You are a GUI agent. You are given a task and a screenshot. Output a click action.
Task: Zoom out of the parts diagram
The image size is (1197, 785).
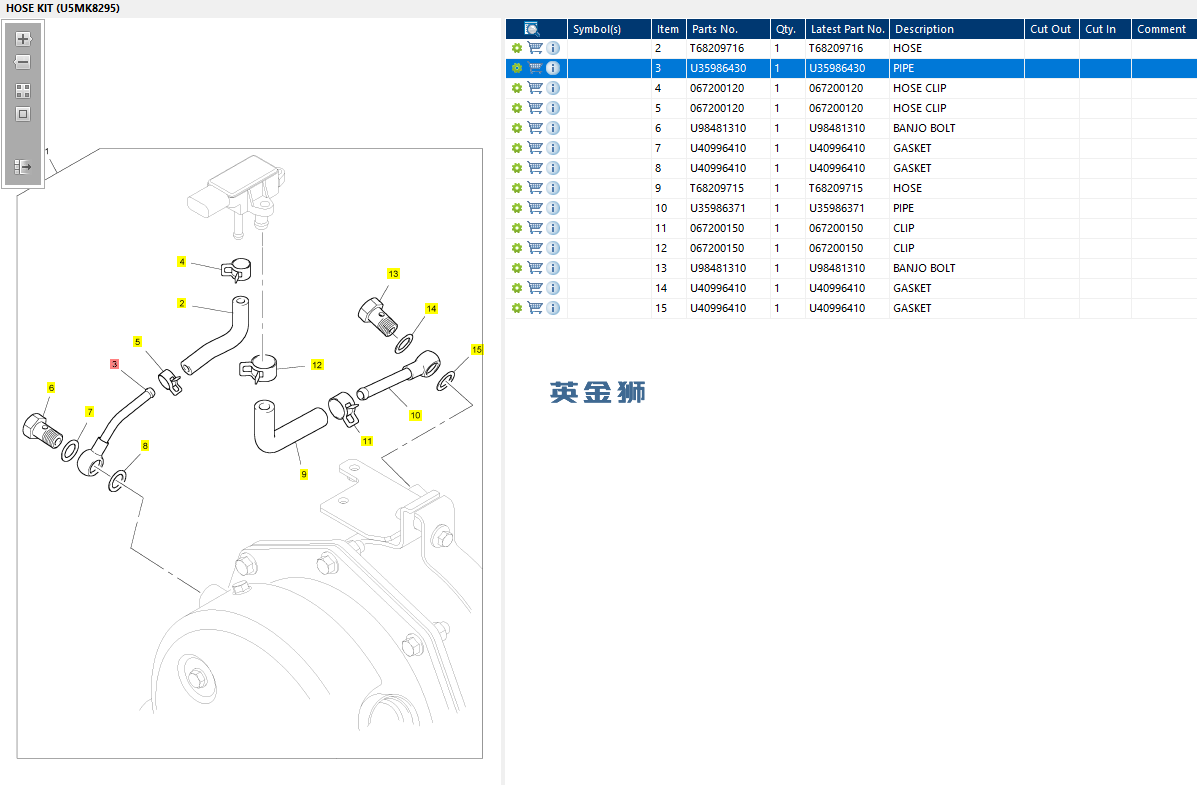[23, 62]
